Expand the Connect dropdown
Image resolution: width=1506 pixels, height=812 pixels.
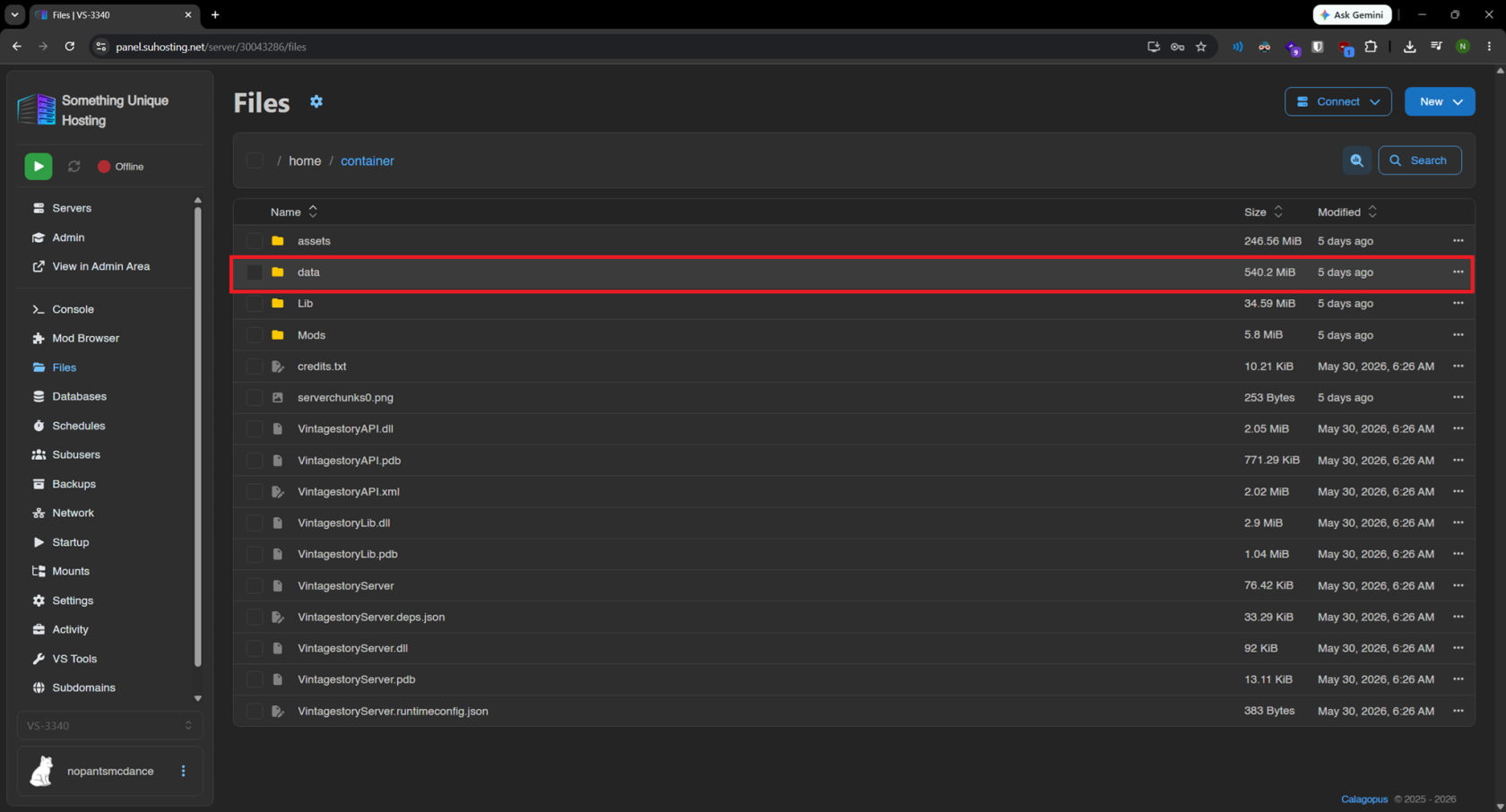1338,102
